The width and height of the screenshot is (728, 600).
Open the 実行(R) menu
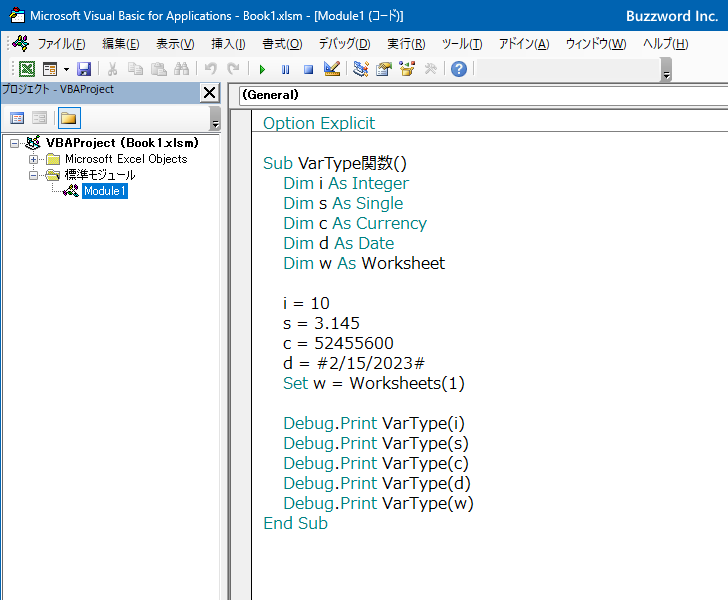tap(406, 44)
